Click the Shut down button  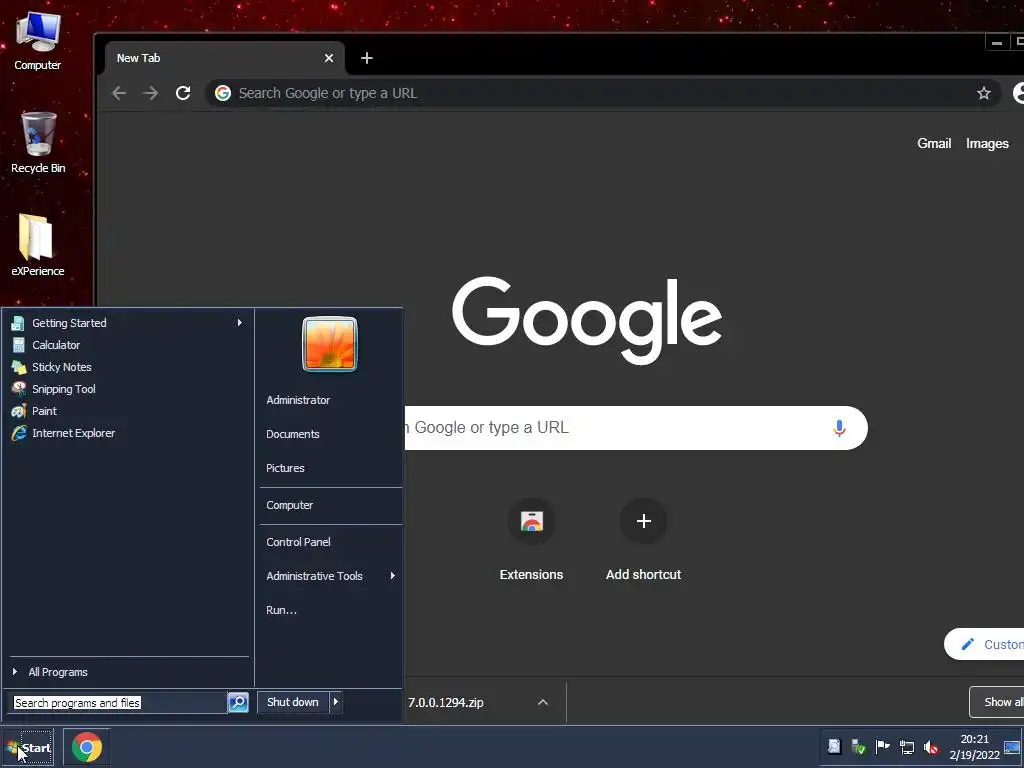pos(293,702)
